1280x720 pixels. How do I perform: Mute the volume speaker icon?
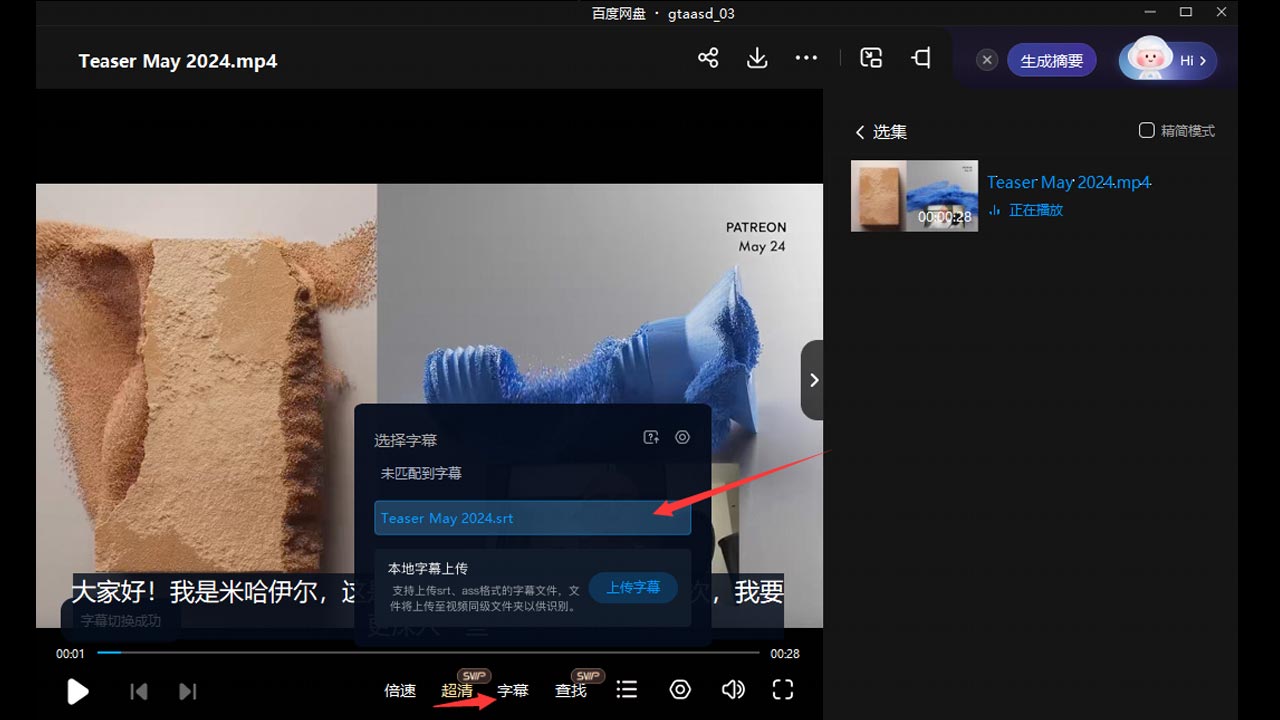click(733, 689)
